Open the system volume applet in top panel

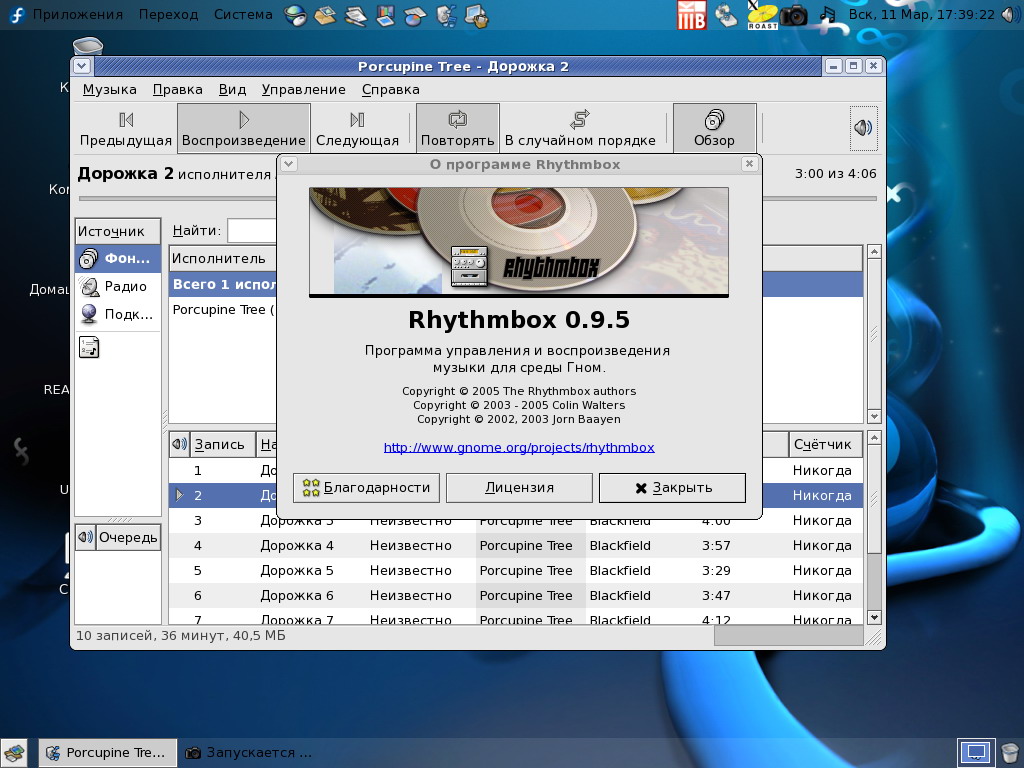coord(1010,14)
